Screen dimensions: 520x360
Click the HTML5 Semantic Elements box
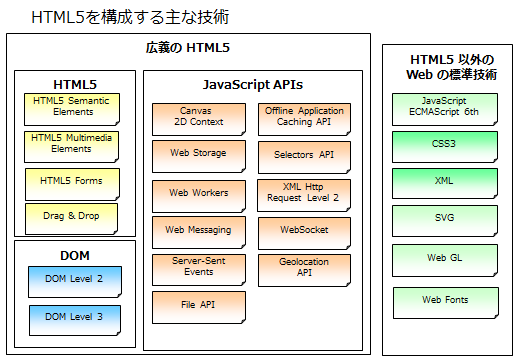(x=72, y=109)
